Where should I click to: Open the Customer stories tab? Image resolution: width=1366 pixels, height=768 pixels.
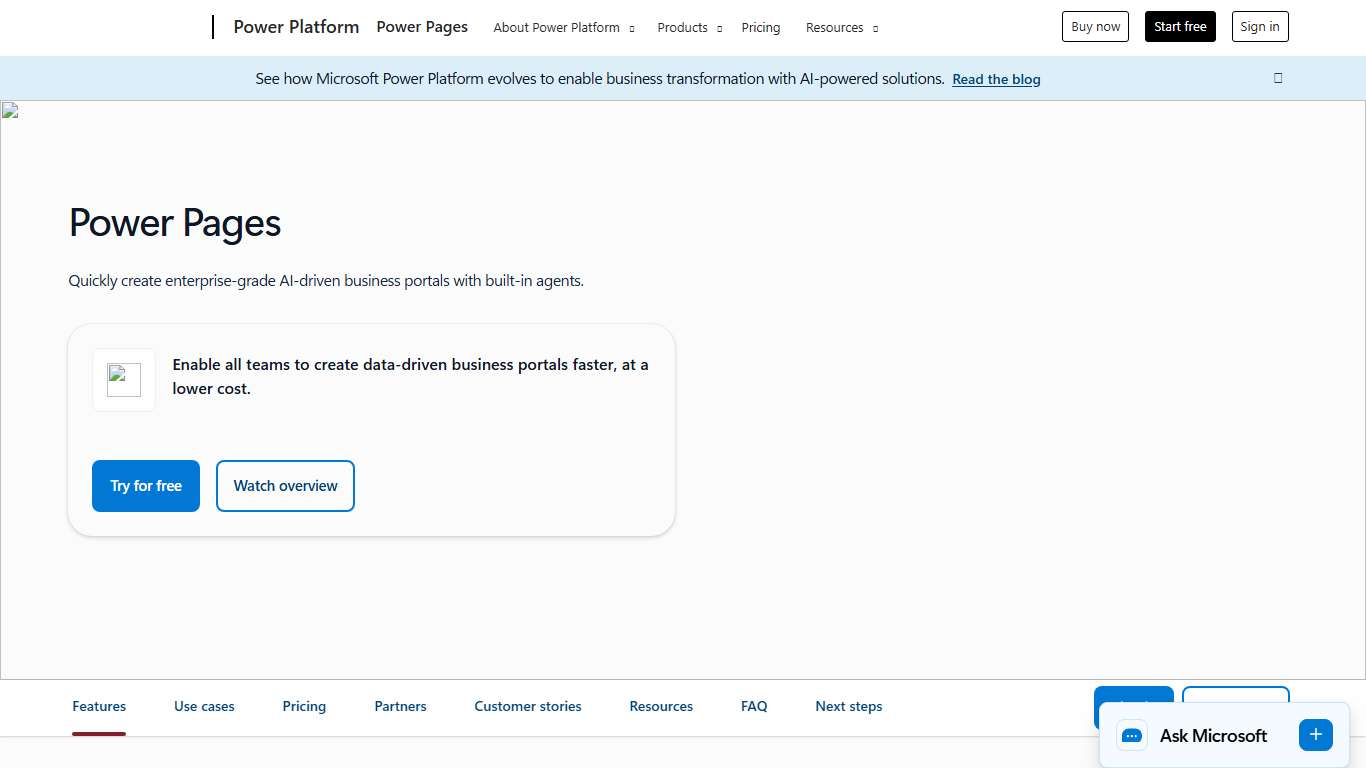pyautogui.click(x=527, y=706)
